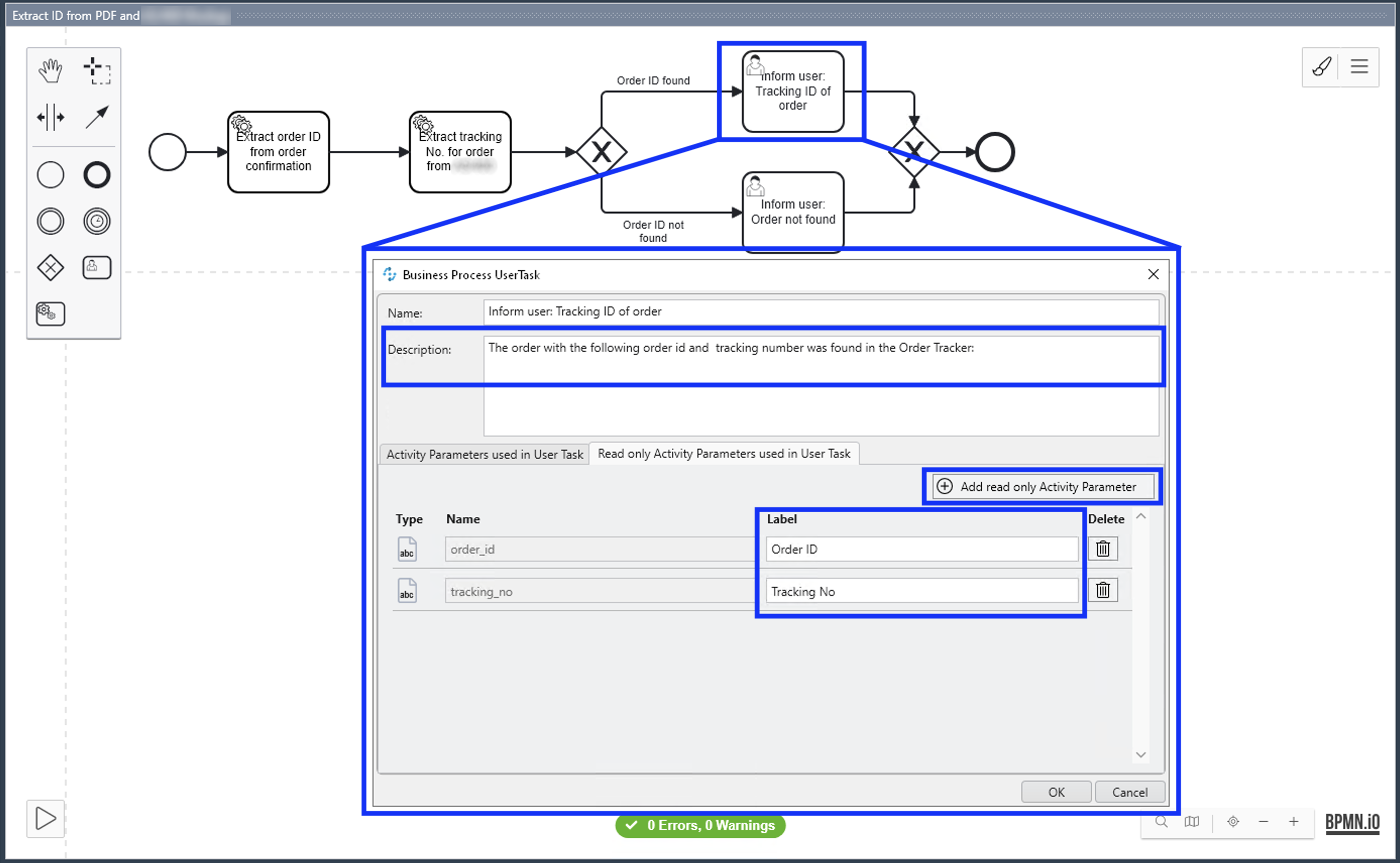This screenshot has width=1400, height=863.
Task: Click the Order ID label input field
Action: 917,548
